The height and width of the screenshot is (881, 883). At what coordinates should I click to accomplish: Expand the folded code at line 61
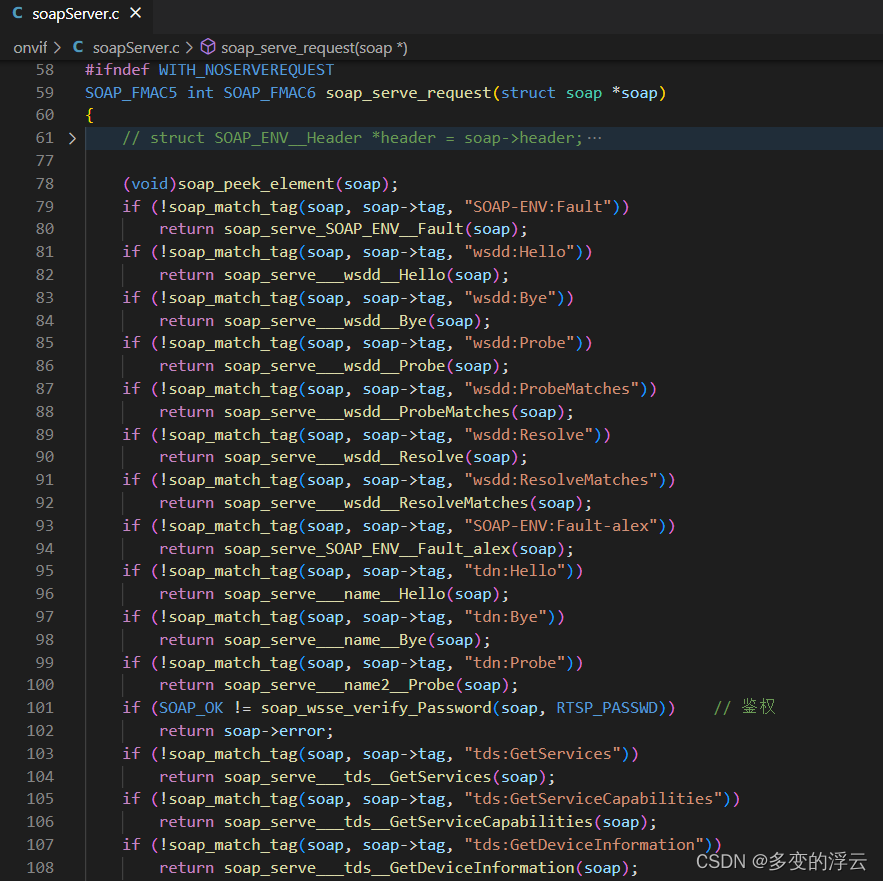[x=71, y=138]
